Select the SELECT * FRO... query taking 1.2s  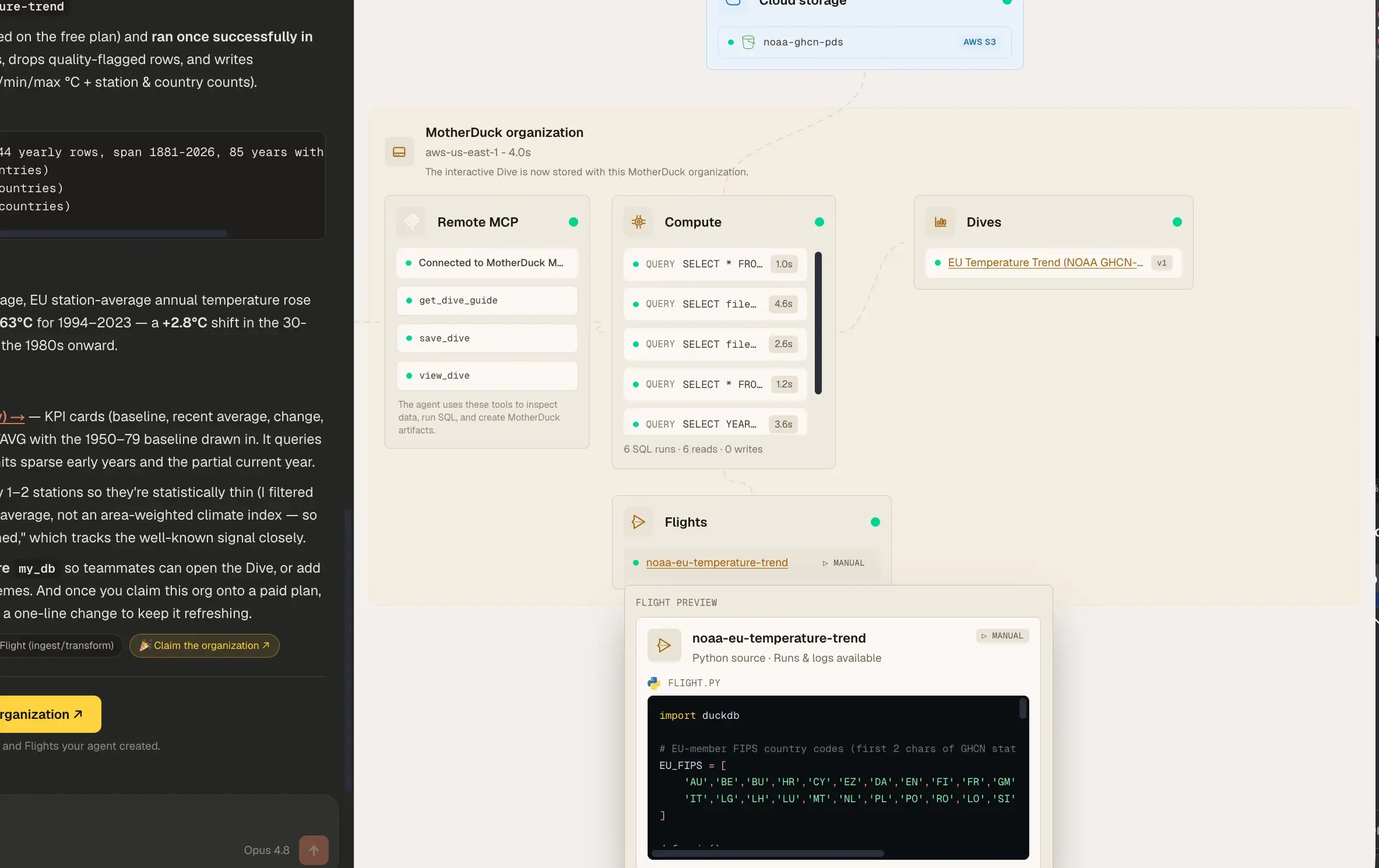[715, 384]
